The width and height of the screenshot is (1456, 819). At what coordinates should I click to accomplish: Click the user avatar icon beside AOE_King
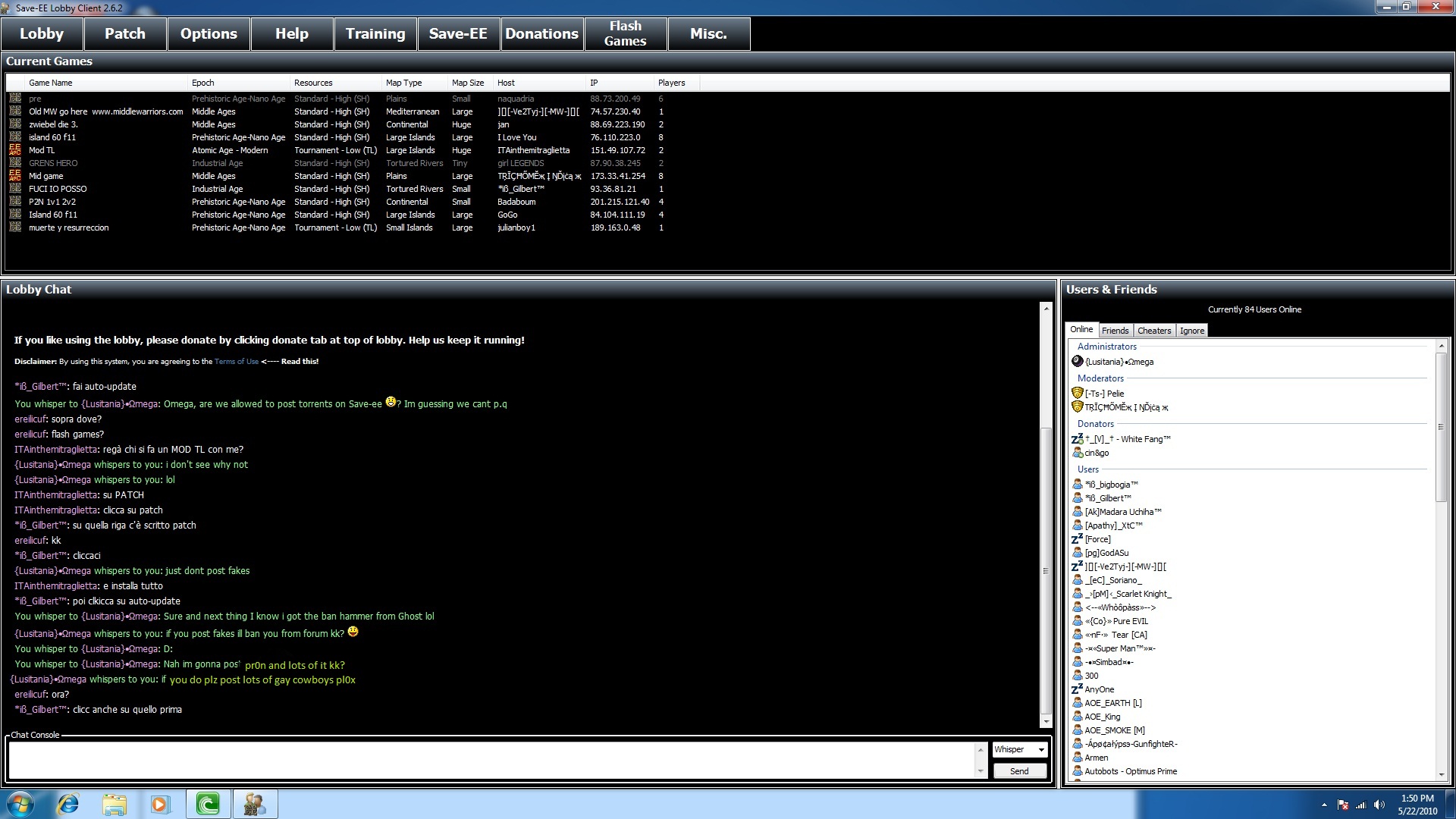1077,717
